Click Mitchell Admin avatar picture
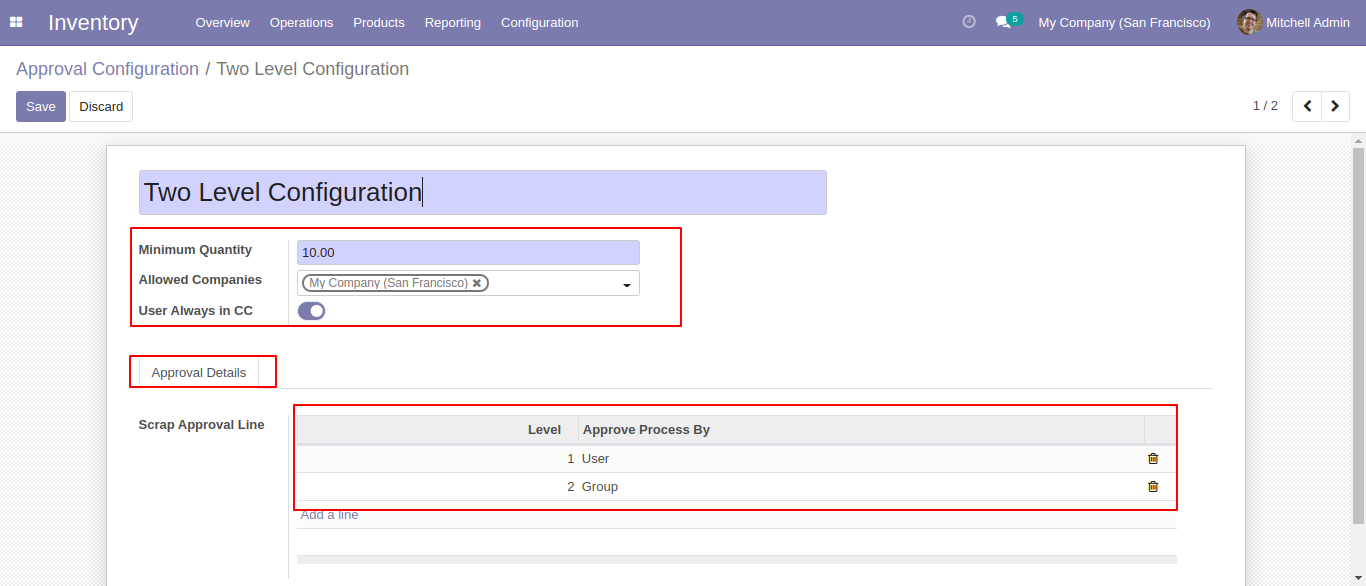This screenshot has width=1366, height=586. click(x=1249, y=22)
